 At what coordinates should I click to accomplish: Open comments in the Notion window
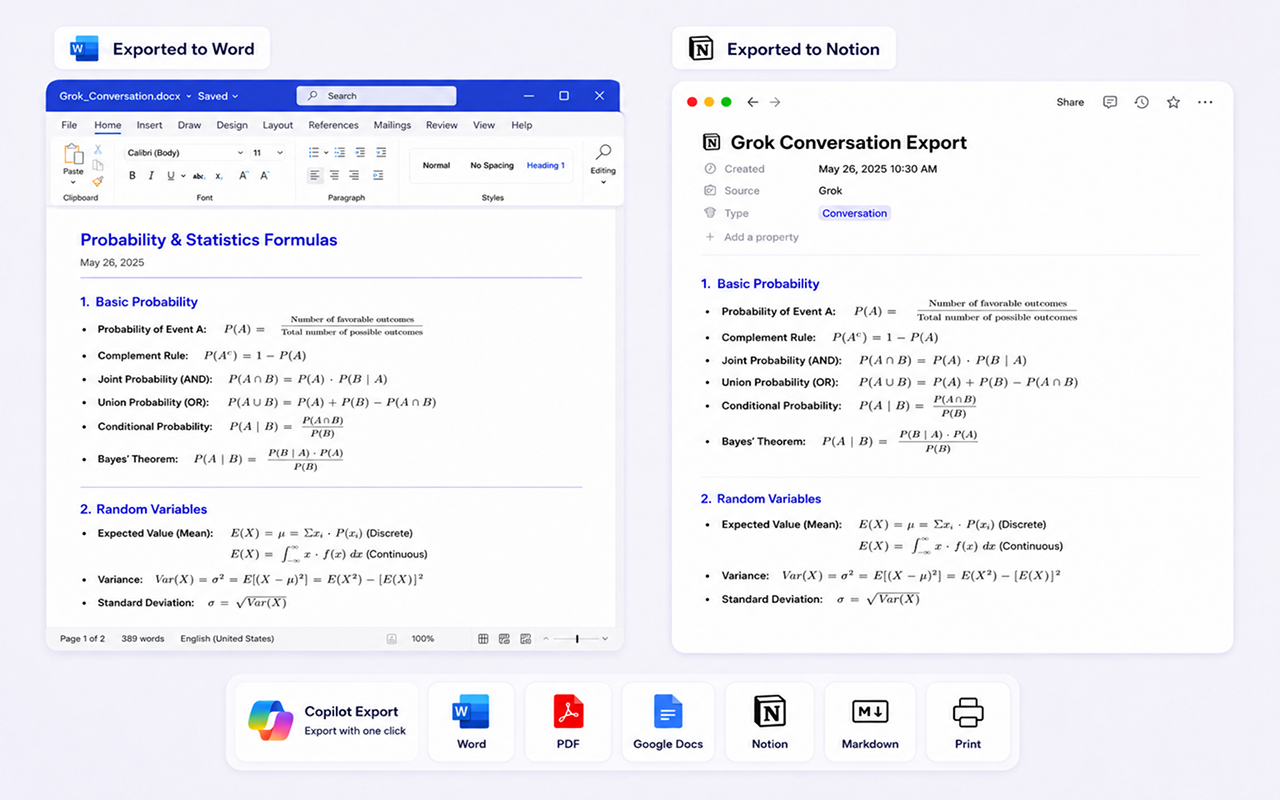(1109, 102)
